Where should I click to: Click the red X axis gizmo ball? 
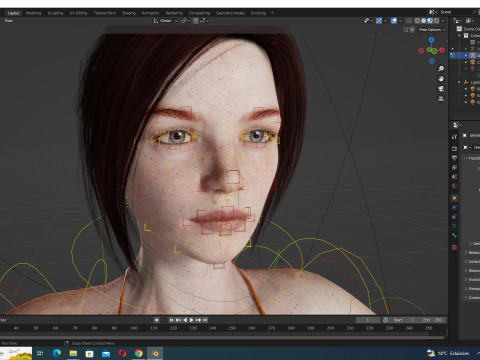click(x=442, y=50)
